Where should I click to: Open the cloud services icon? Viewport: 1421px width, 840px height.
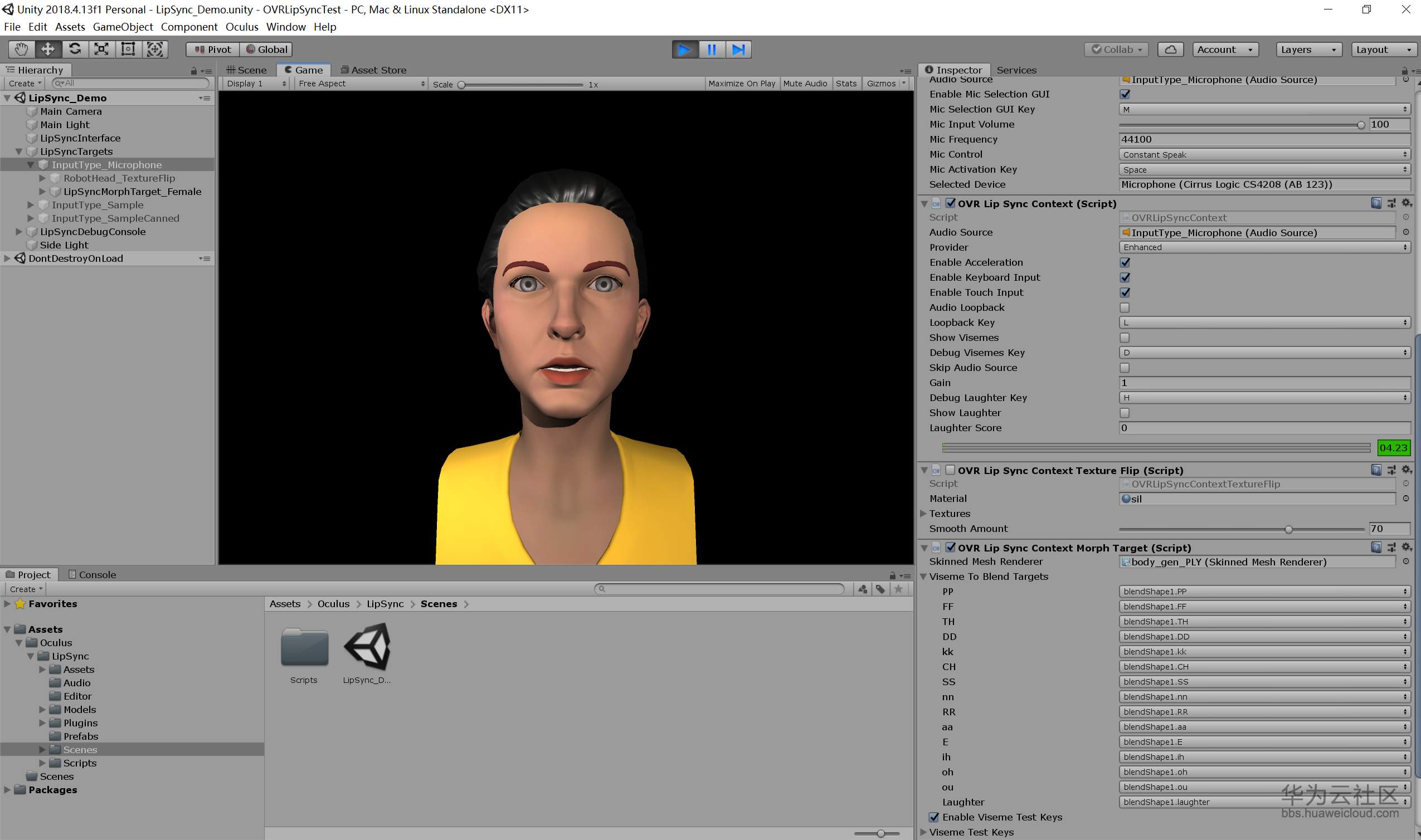pos(1170,49)
